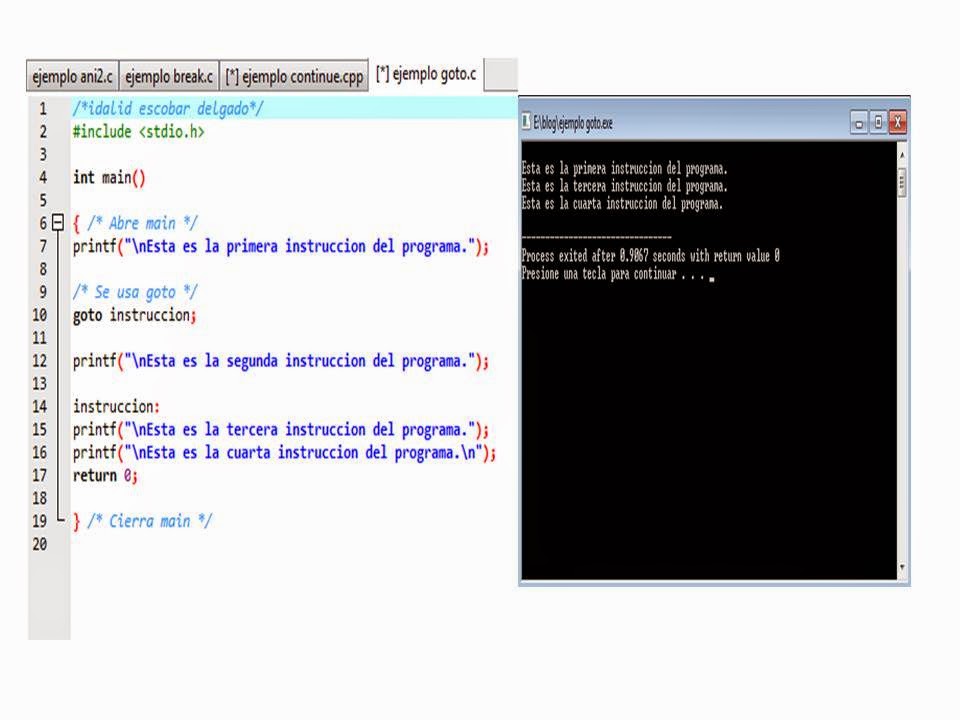Click the code fold marker at line 19

coord(57,521)
